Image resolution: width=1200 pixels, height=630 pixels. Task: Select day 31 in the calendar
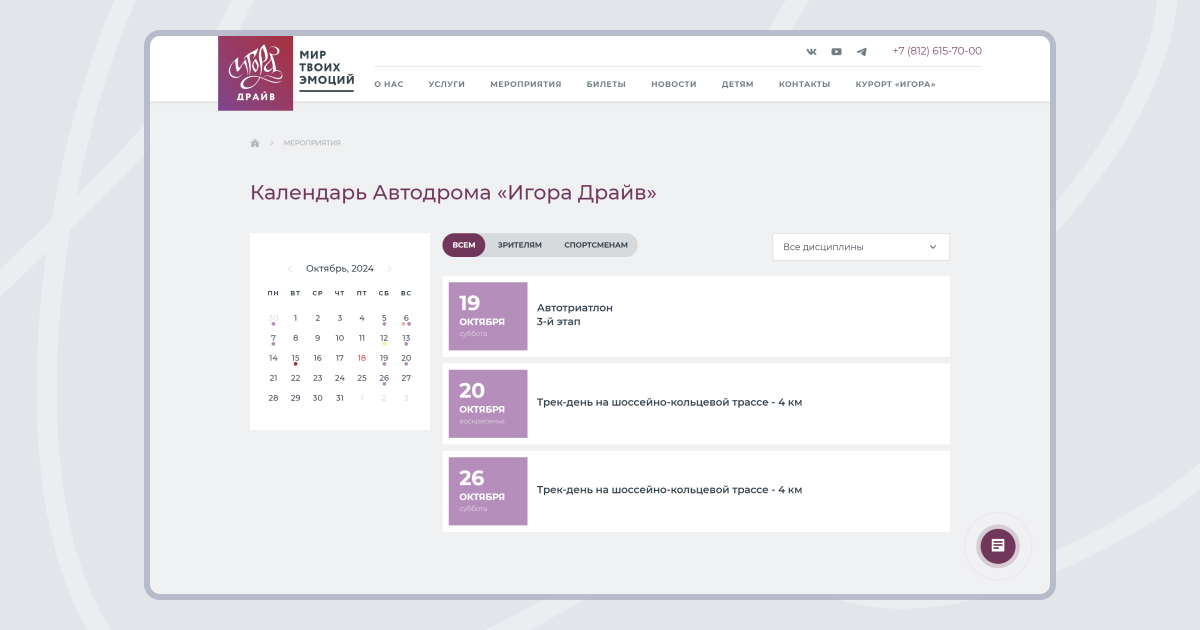tap(340, 398)
